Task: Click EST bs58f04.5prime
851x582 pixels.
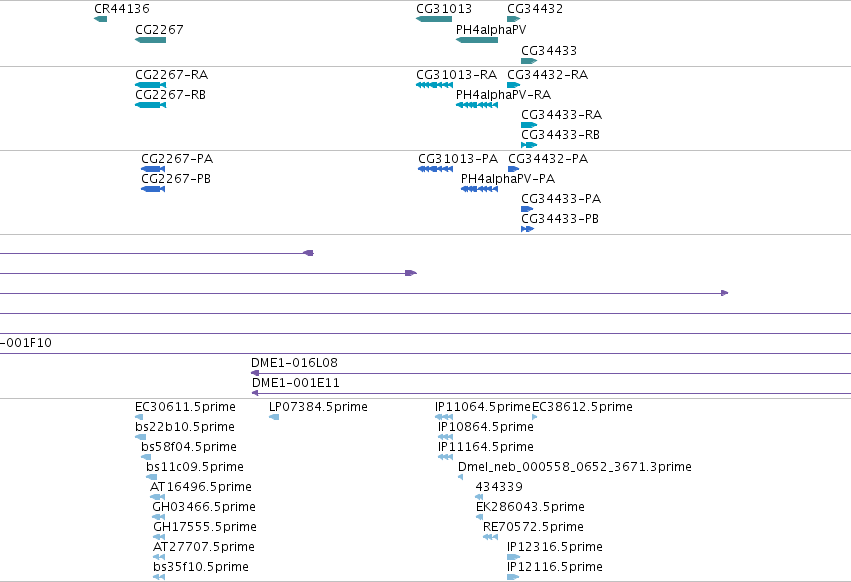Action: [x=189, y=447]
